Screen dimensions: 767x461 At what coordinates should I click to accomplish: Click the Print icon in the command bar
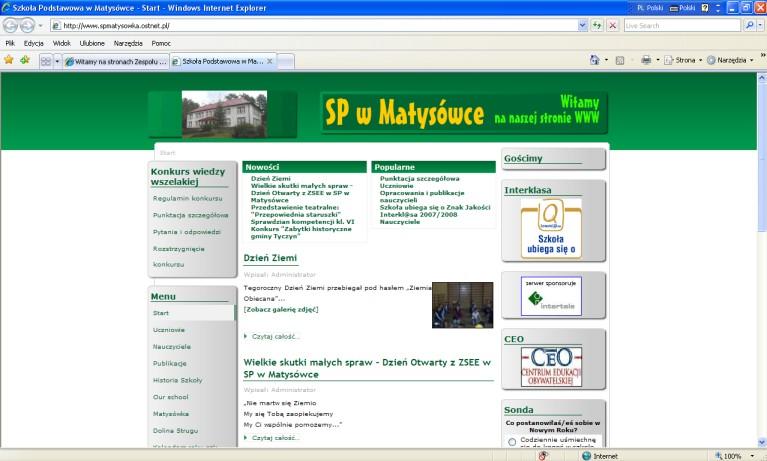point(646,60)
